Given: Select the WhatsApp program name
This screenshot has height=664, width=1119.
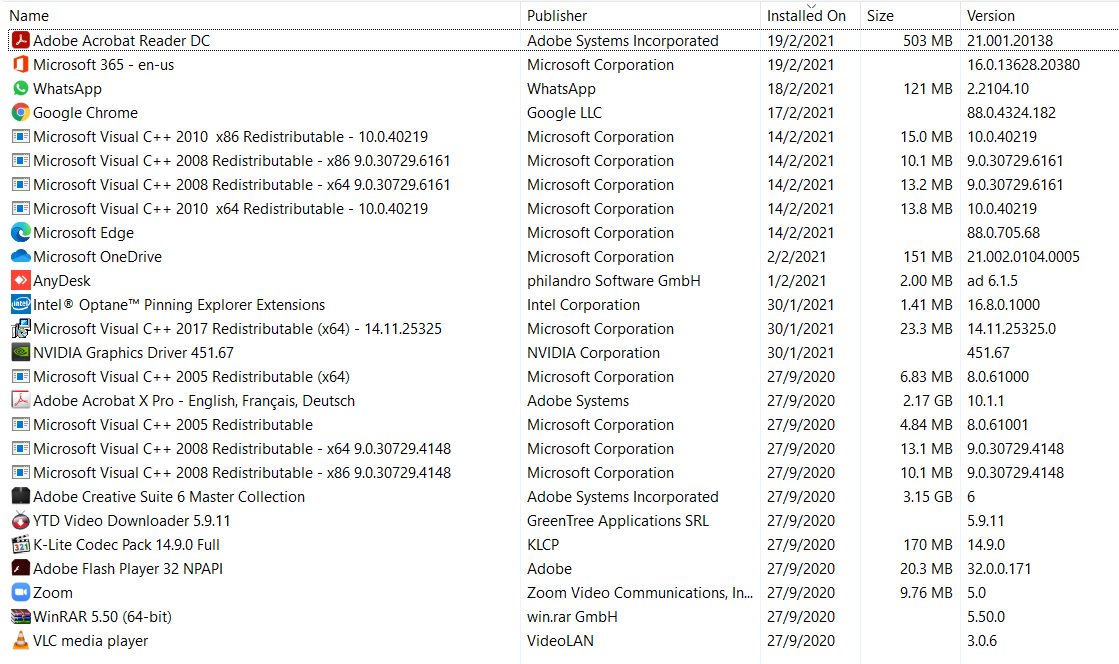Looking at the screenshot, I should point(67,89).
